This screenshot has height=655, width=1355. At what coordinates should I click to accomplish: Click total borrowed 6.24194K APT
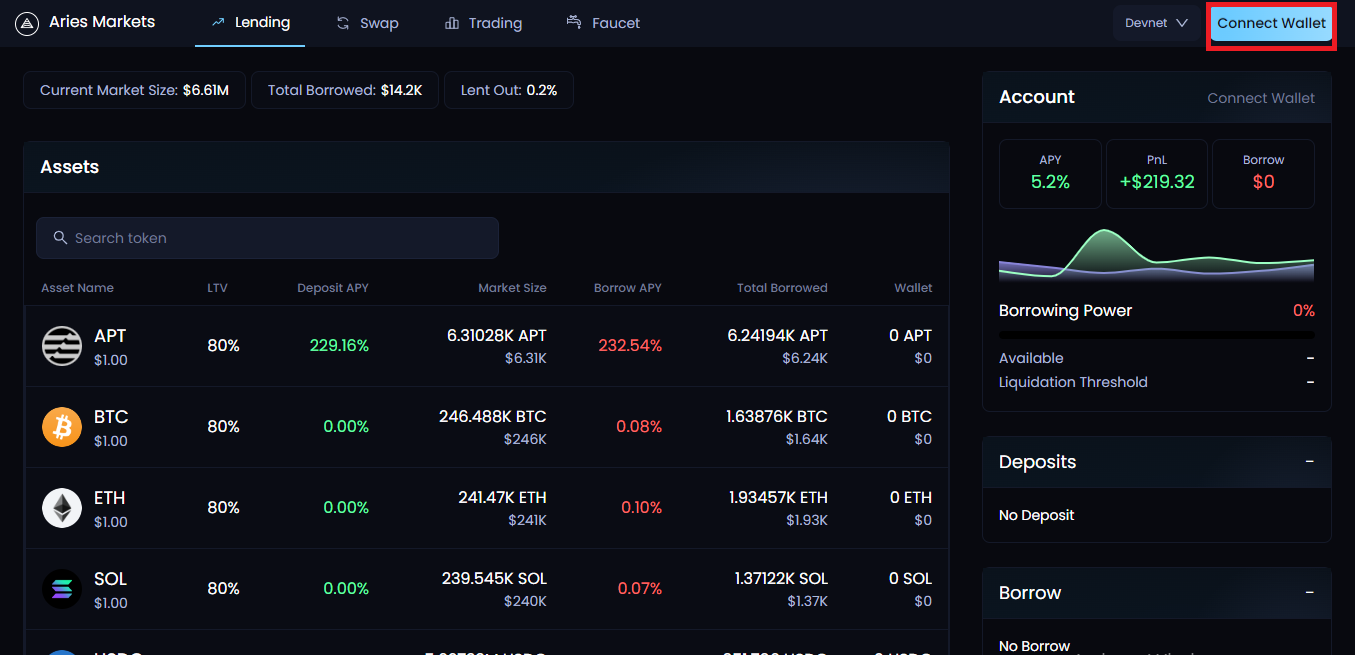point(778,336)
